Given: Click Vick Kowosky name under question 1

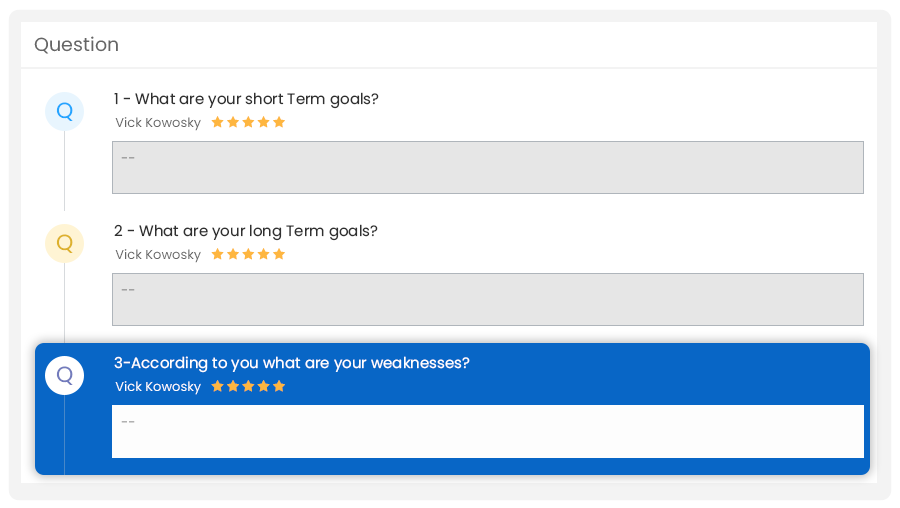Looking at the screenshot, I should [x=158, y=123].
